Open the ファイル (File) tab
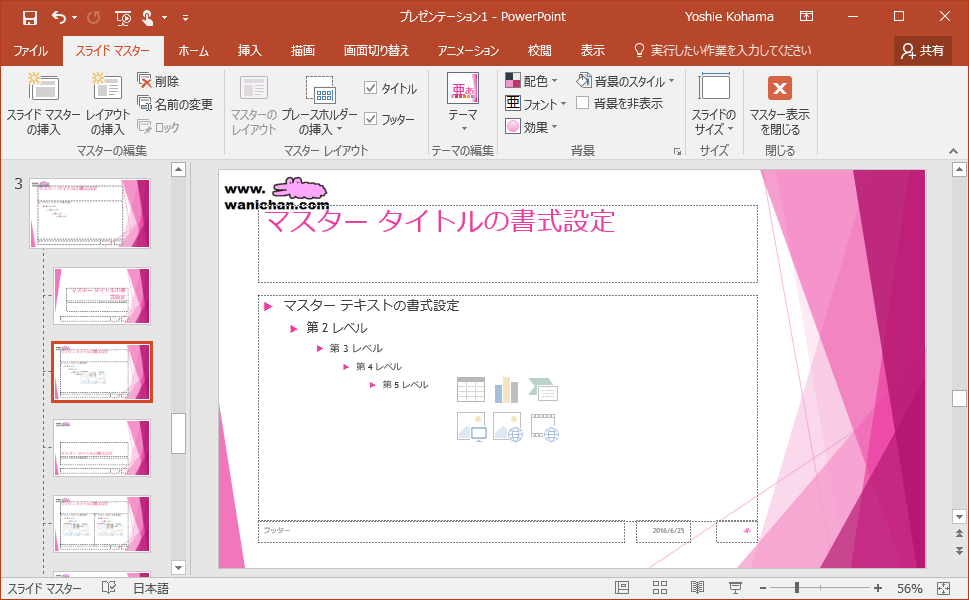Screen dimensions: 969x600 tap(30, 51)
